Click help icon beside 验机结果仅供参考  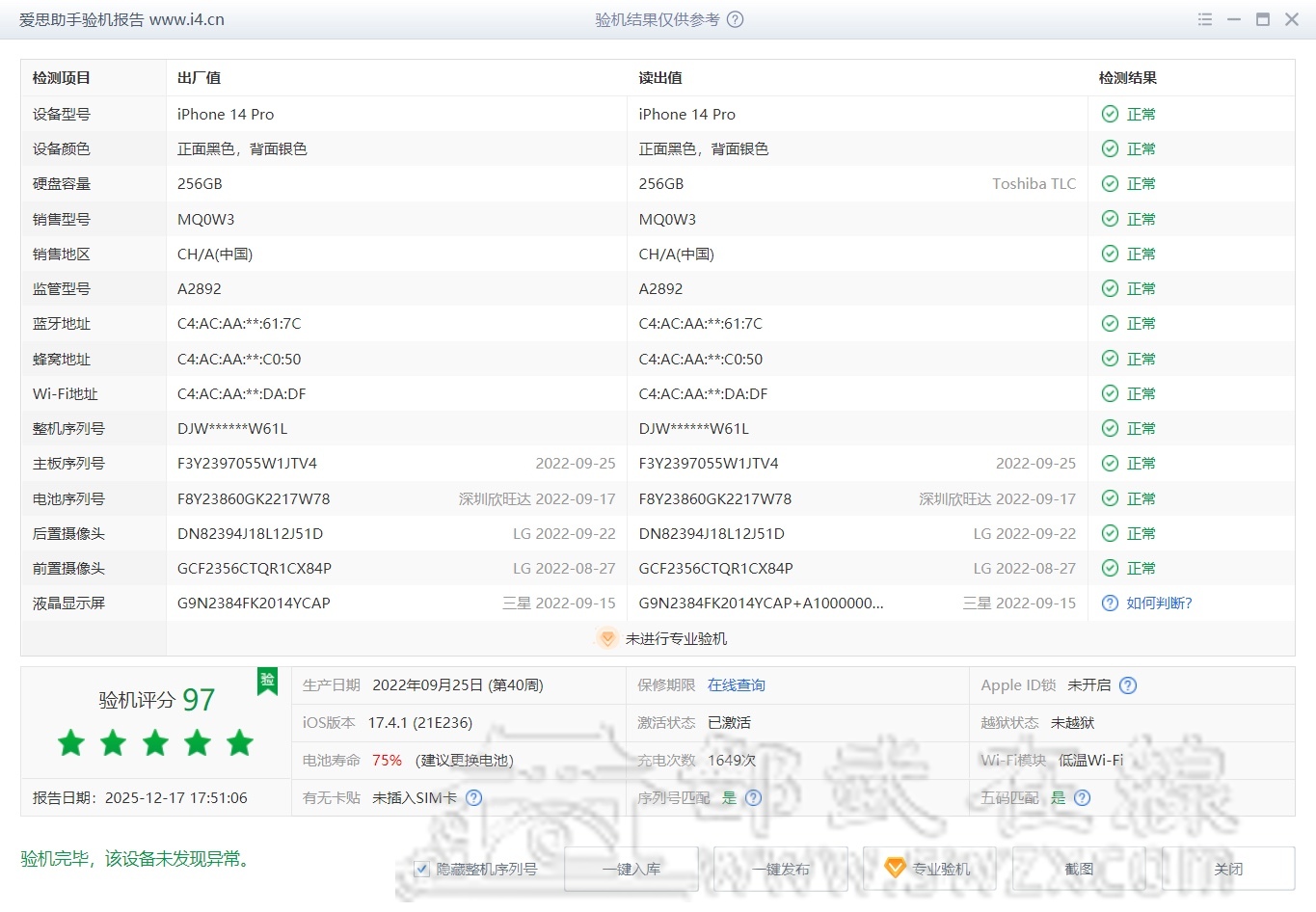(735, 19)
